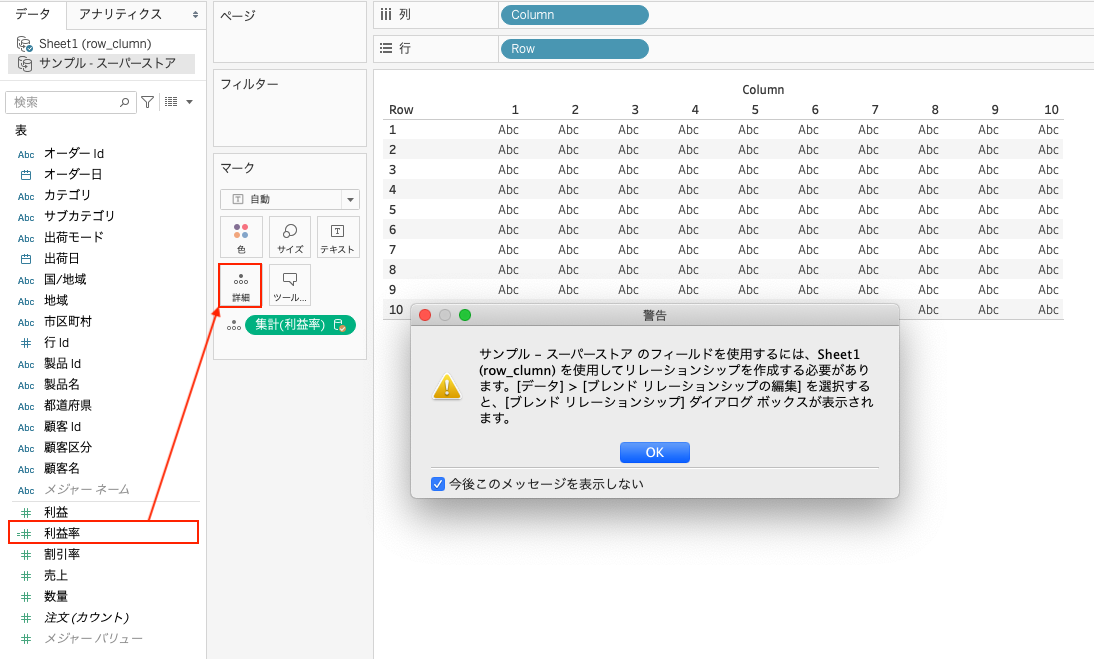Click the filter funnel icon beside search

click(x=148, y=102)
